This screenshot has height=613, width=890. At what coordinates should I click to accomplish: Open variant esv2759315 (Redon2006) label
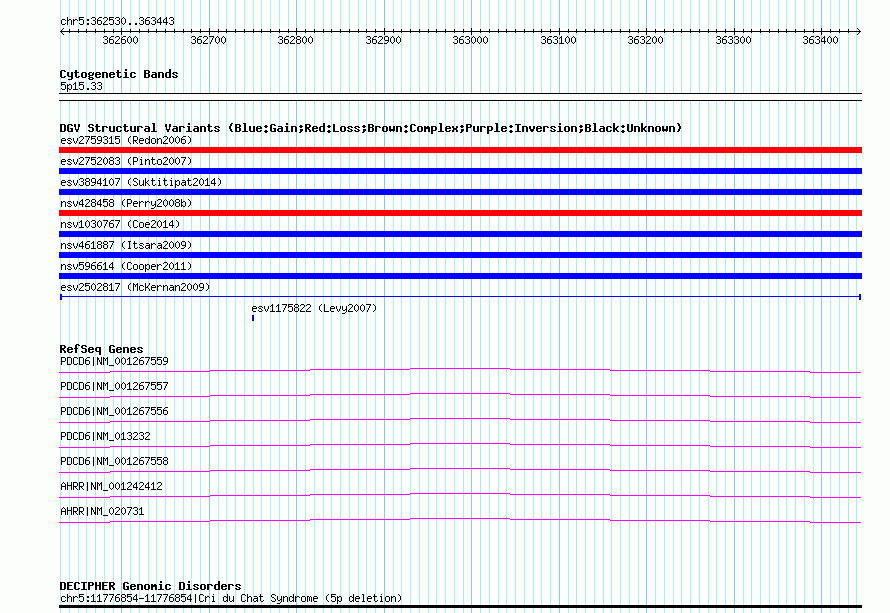coord(126,140)
